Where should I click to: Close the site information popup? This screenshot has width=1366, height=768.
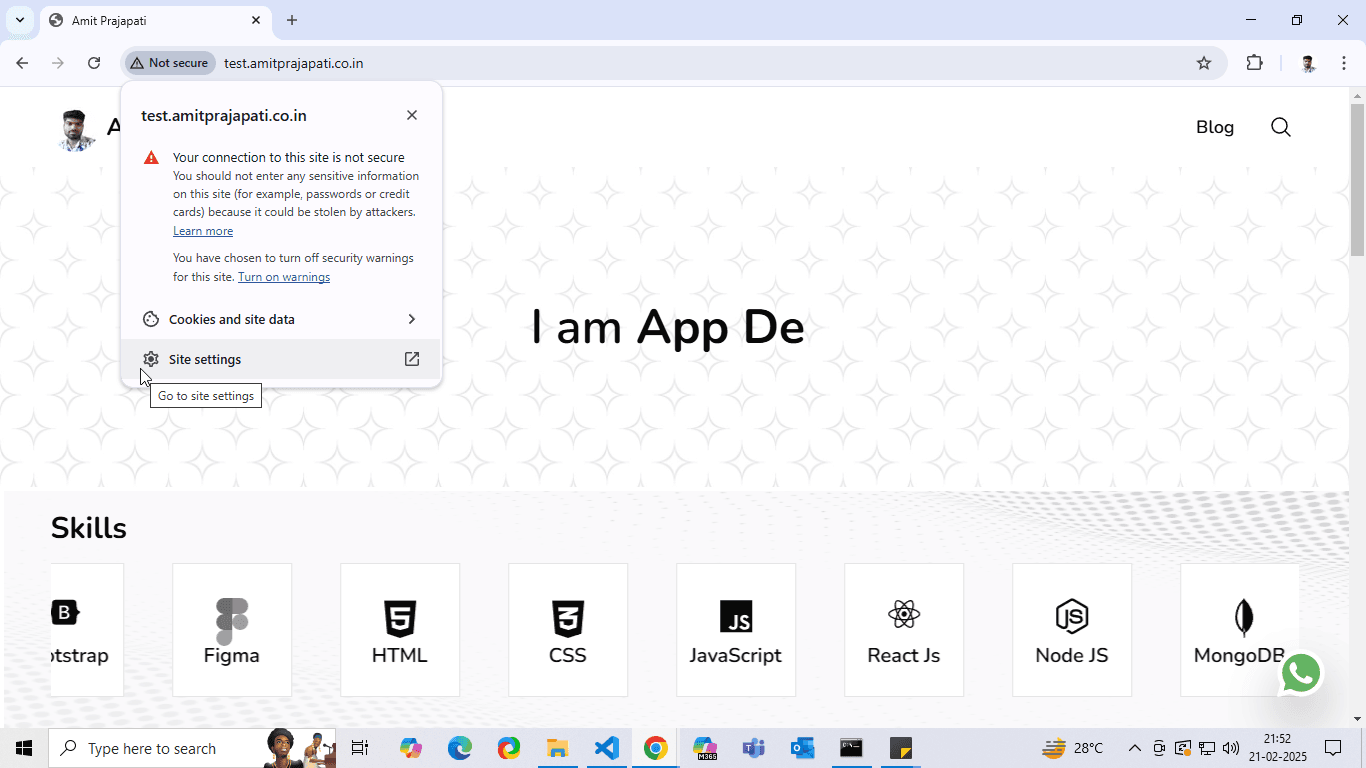tap(412, 115)
